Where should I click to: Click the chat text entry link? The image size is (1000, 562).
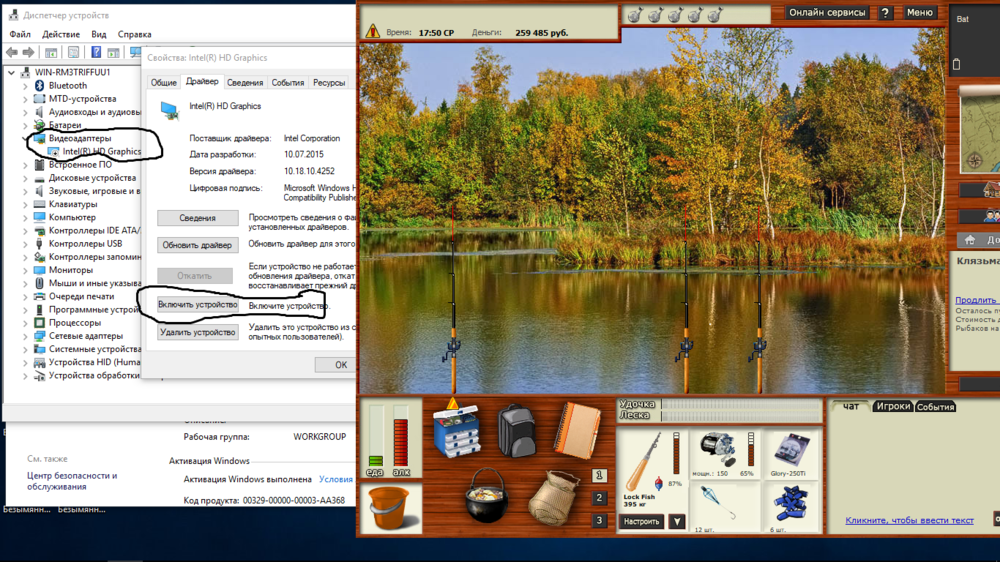point(908,520)
